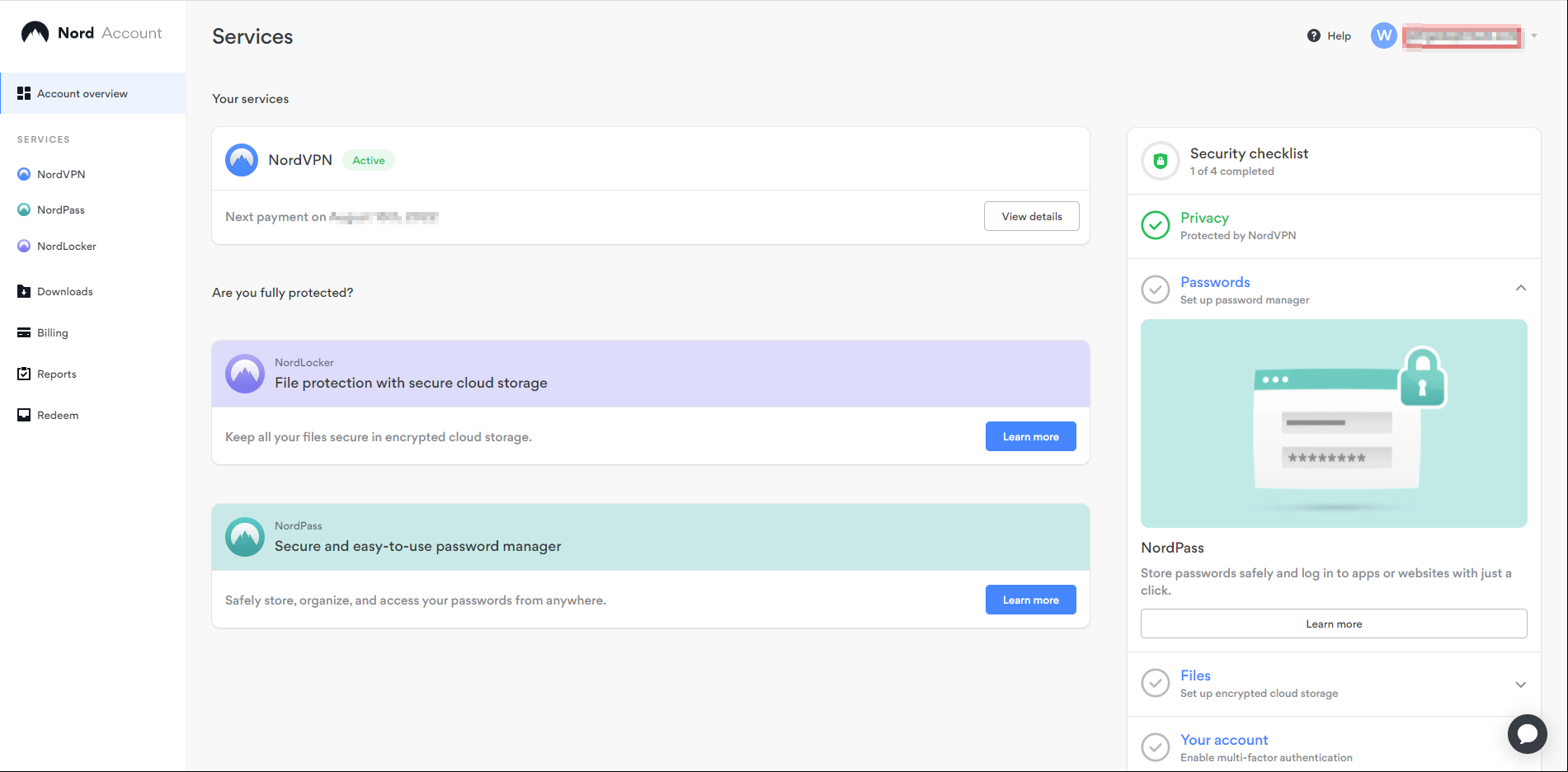Expand the Files checklist section
The height and width of the screenshot is (772, 1568).
pos(1521,685)
